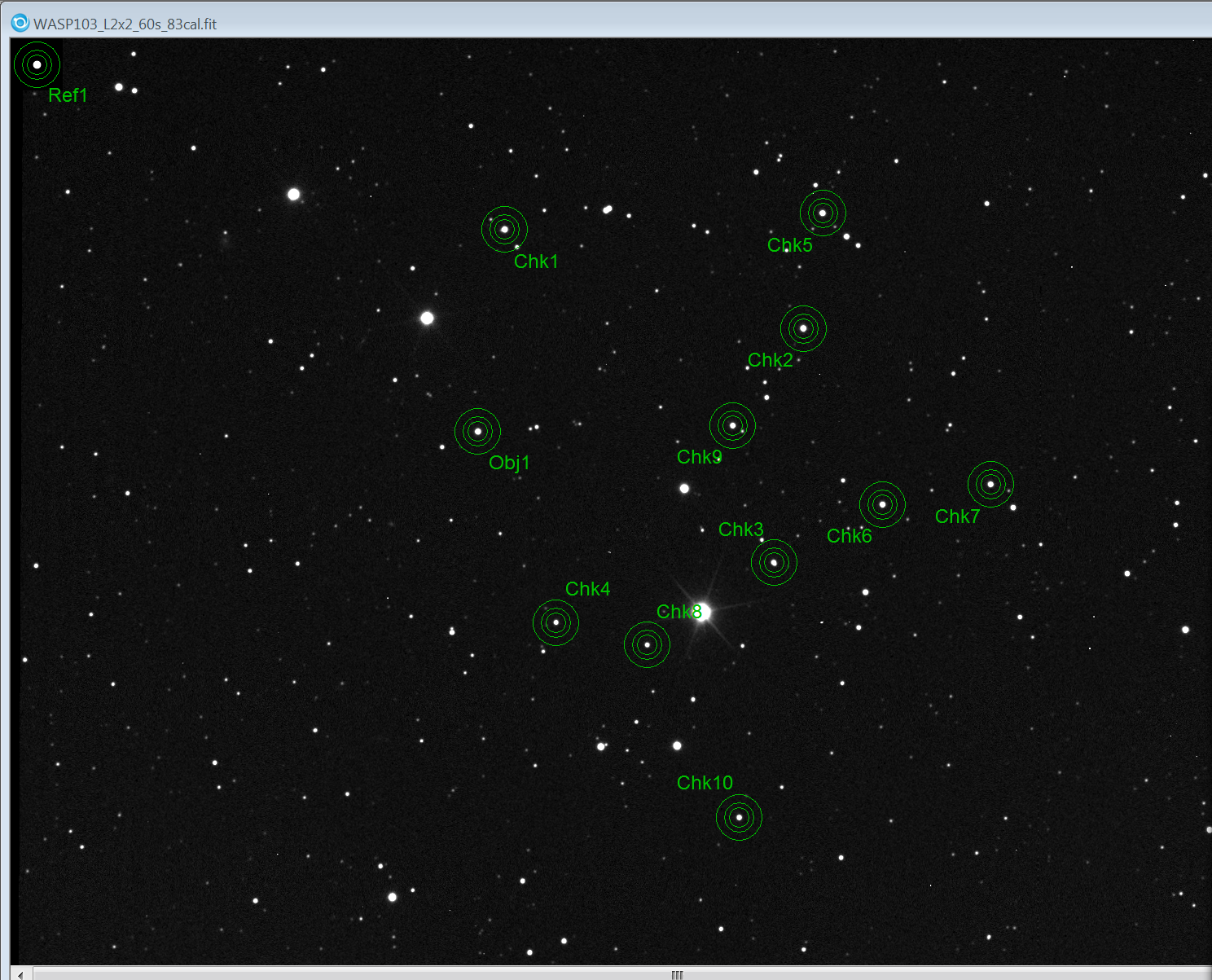Screen dimensions: 1212x980
Task: Select the Chk2 check star aperture
Action: click(803, 328)
